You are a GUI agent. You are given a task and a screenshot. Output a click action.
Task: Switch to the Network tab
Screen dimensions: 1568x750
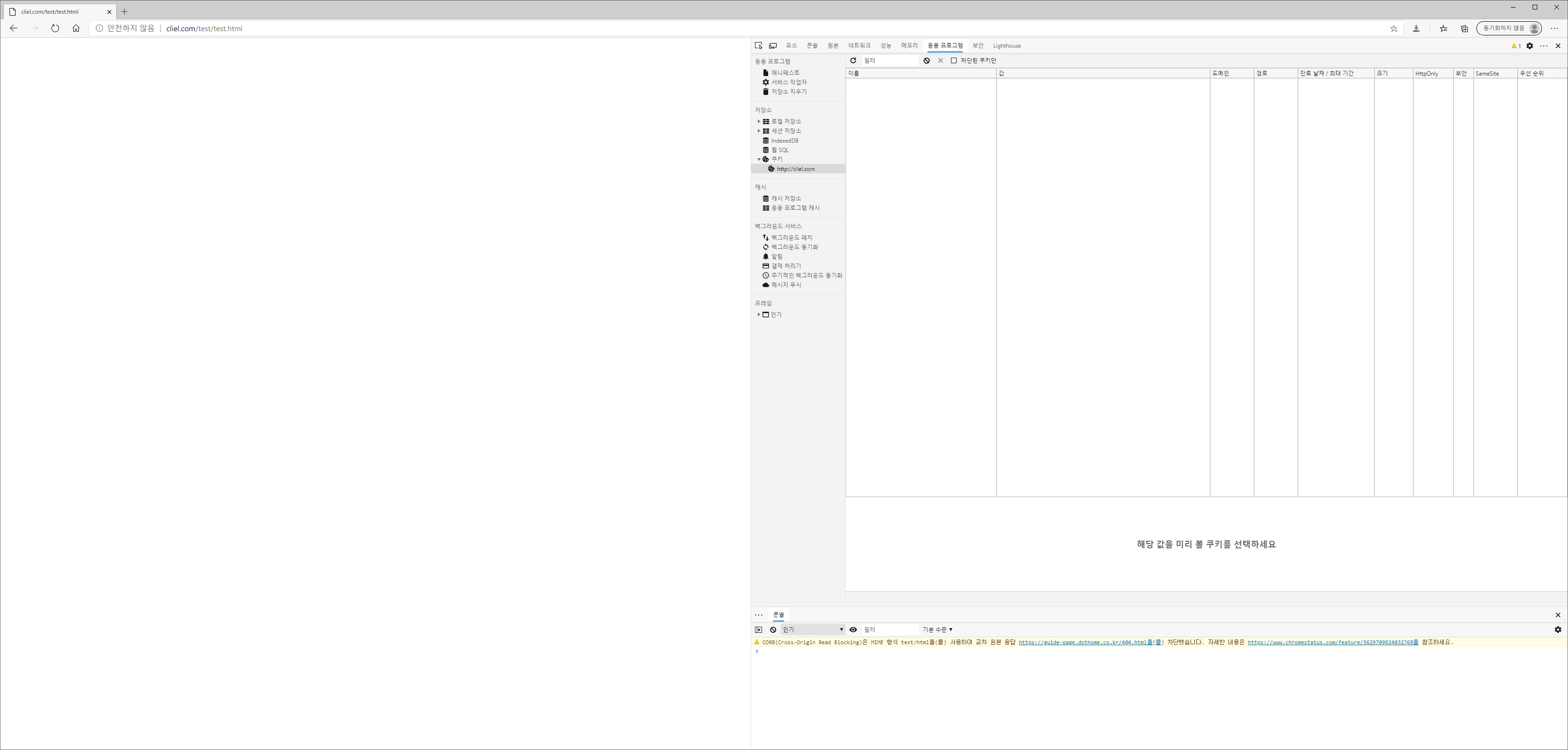[x=859, y=46]
